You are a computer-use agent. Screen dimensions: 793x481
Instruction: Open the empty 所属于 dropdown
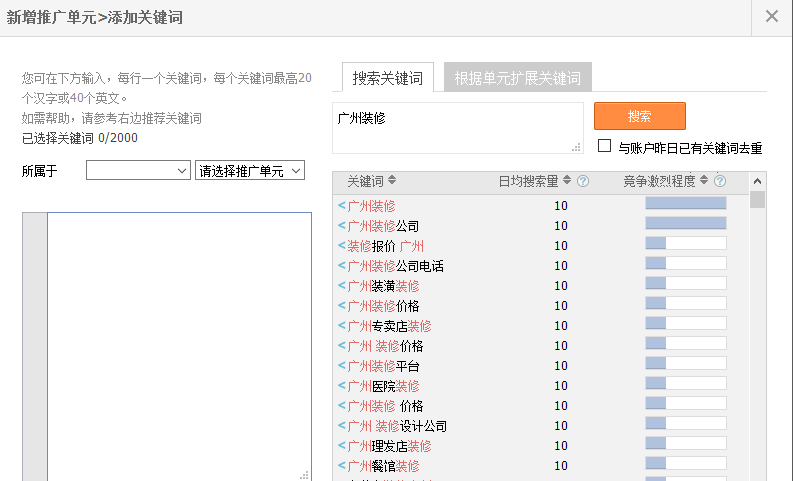point(138,171)
